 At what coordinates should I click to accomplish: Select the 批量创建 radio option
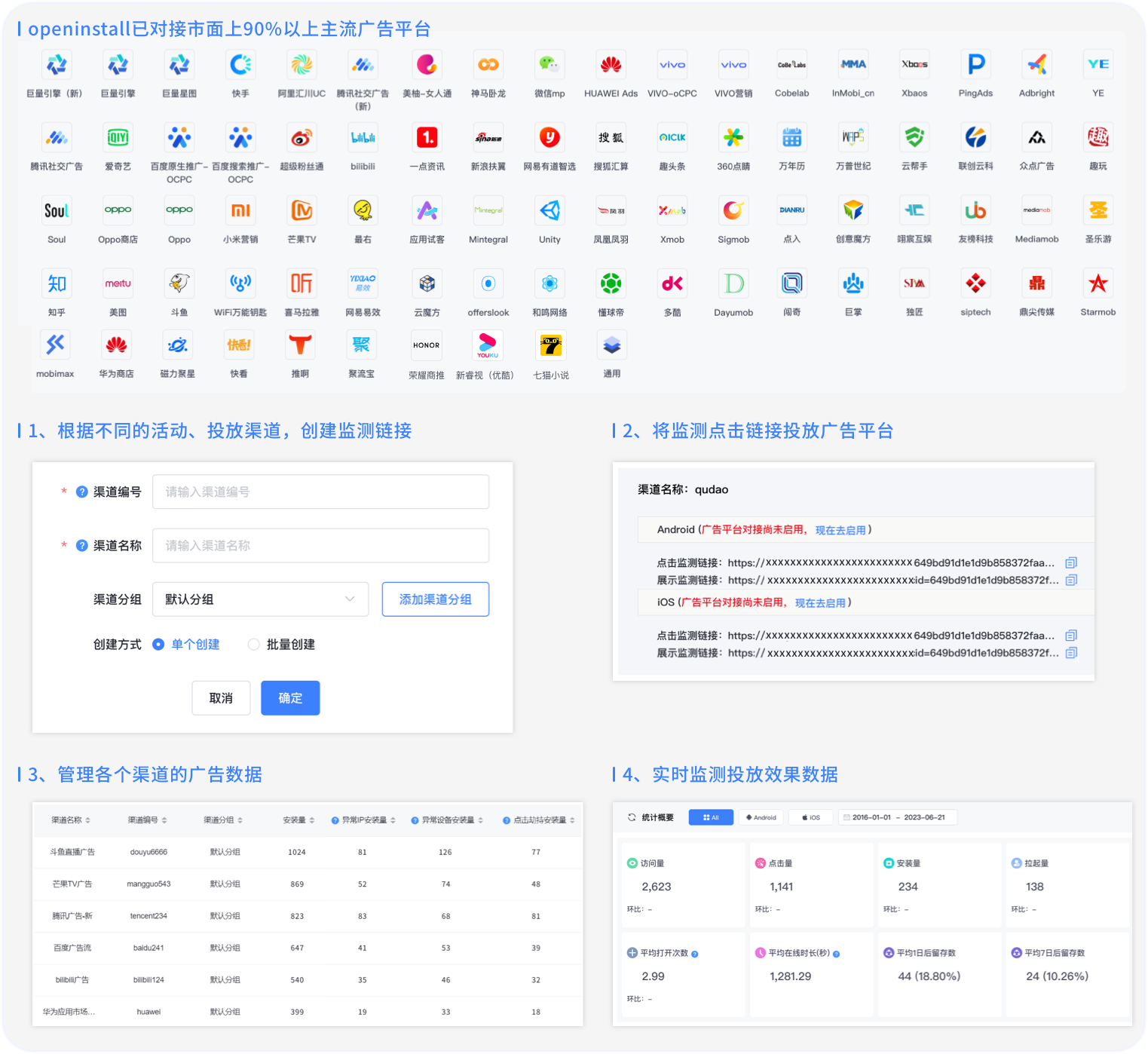tap(253, 644)
